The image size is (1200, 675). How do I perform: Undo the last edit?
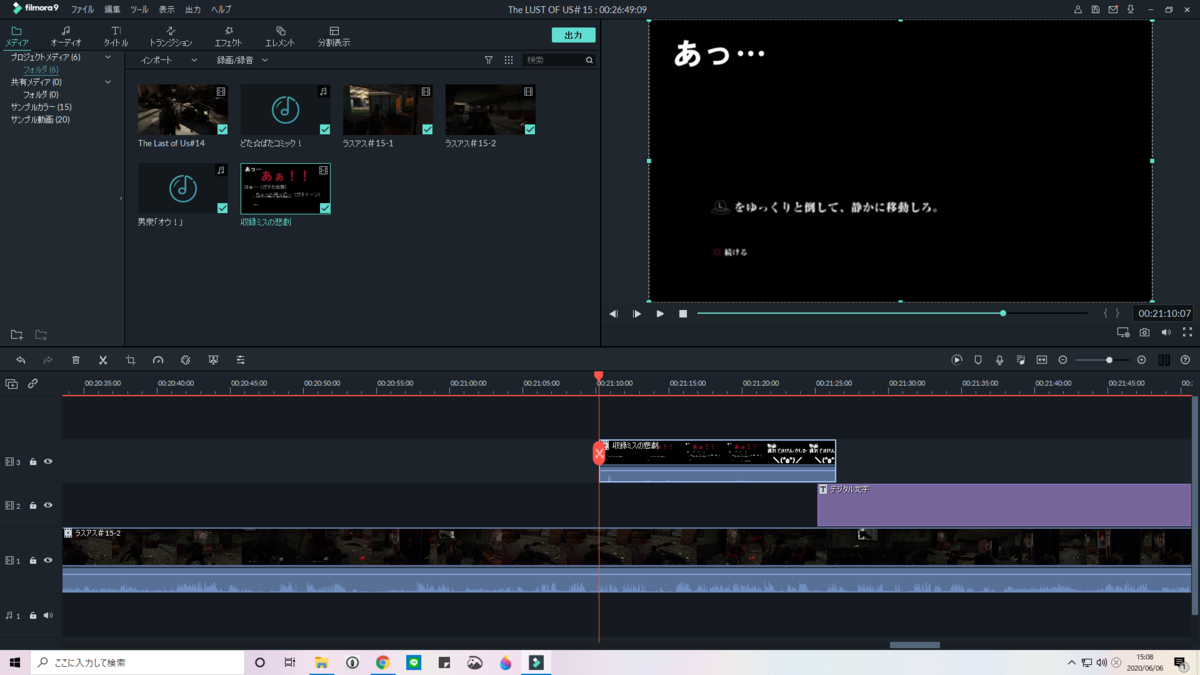(x=20, y=360)
